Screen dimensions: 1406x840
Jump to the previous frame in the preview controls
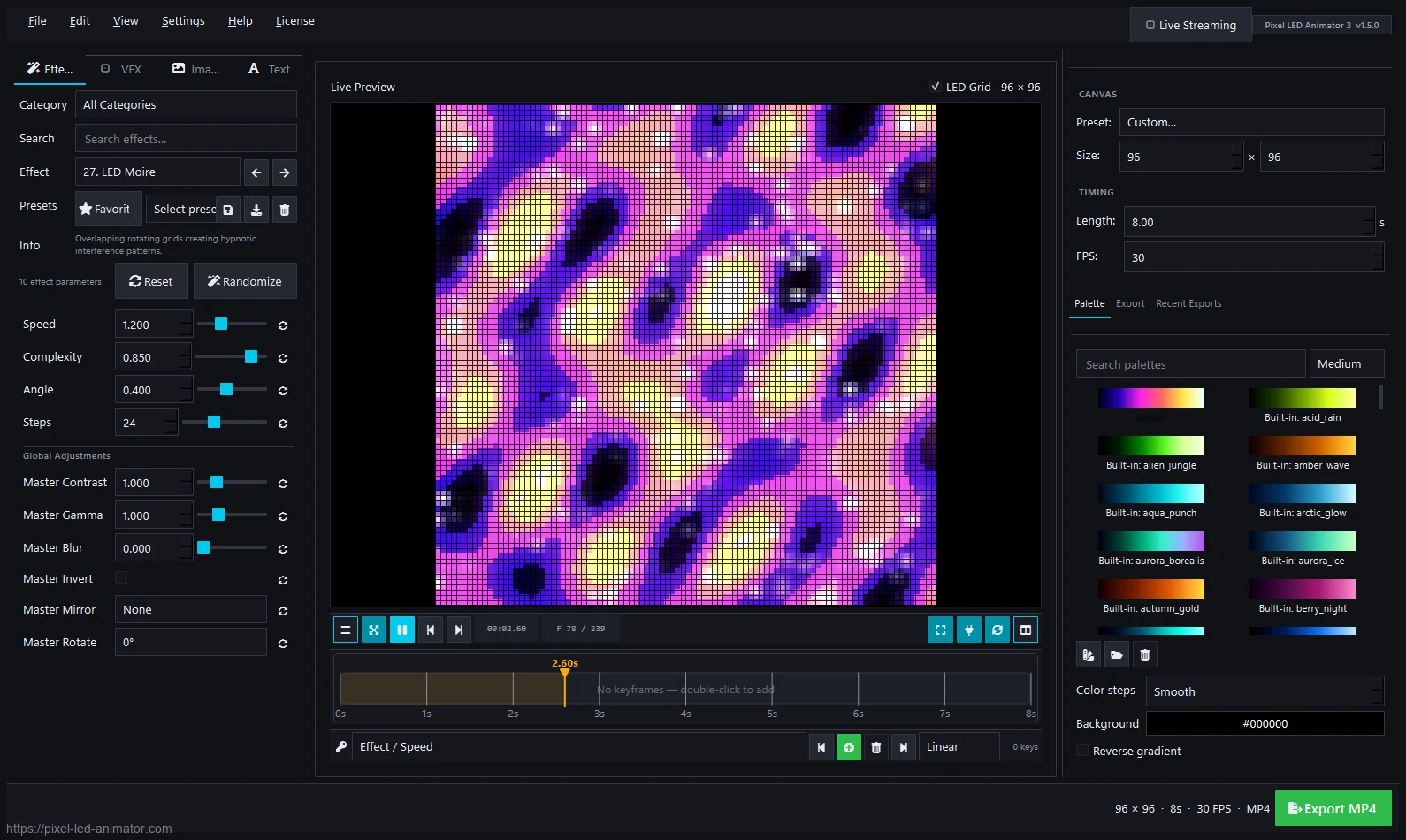coord(431,630)
